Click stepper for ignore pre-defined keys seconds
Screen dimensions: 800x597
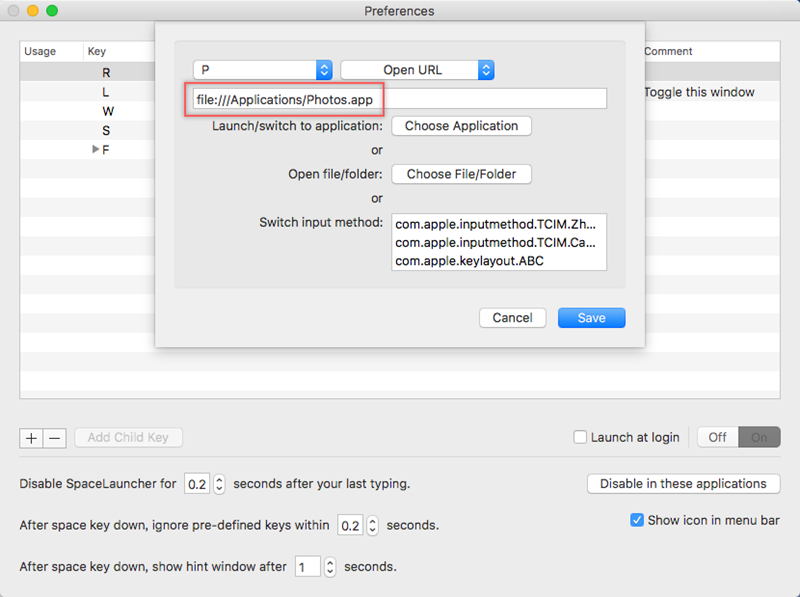[373, 525]
